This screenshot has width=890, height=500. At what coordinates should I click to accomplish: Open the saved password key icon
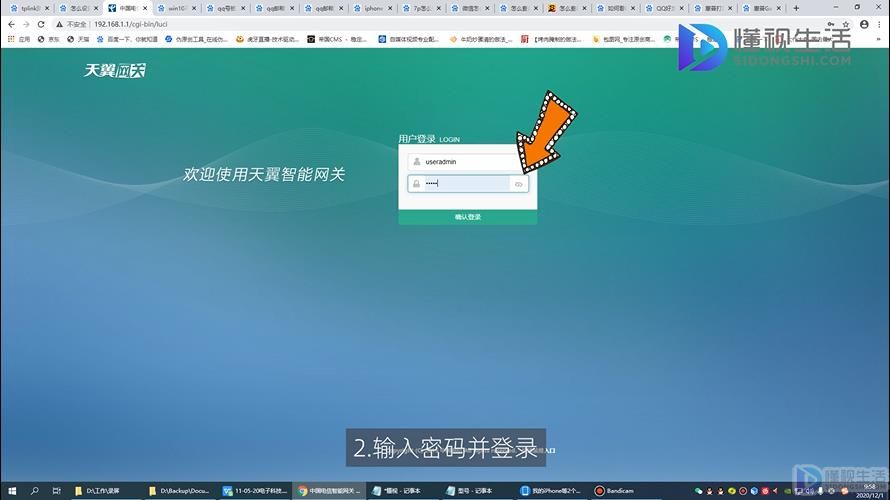tap(831, 24)
